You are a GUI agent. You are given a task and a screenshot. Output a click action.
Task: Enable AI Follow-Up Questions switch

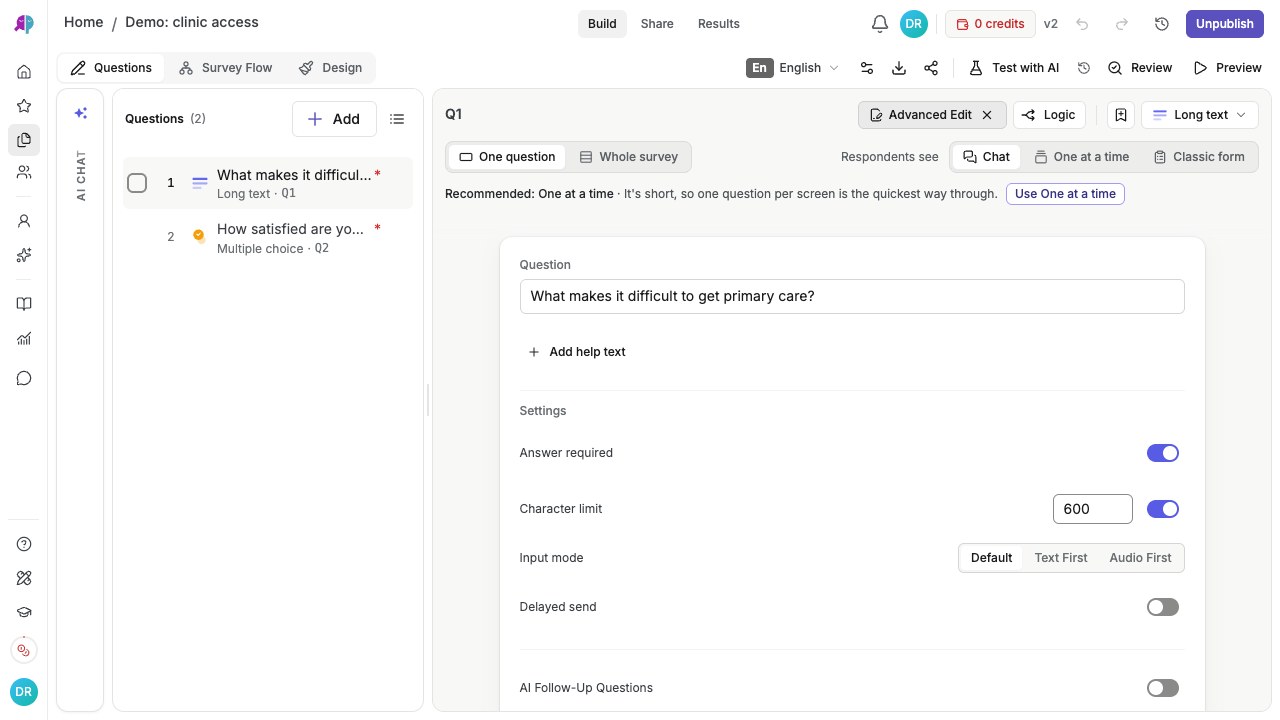click(x=1163, y=688)
